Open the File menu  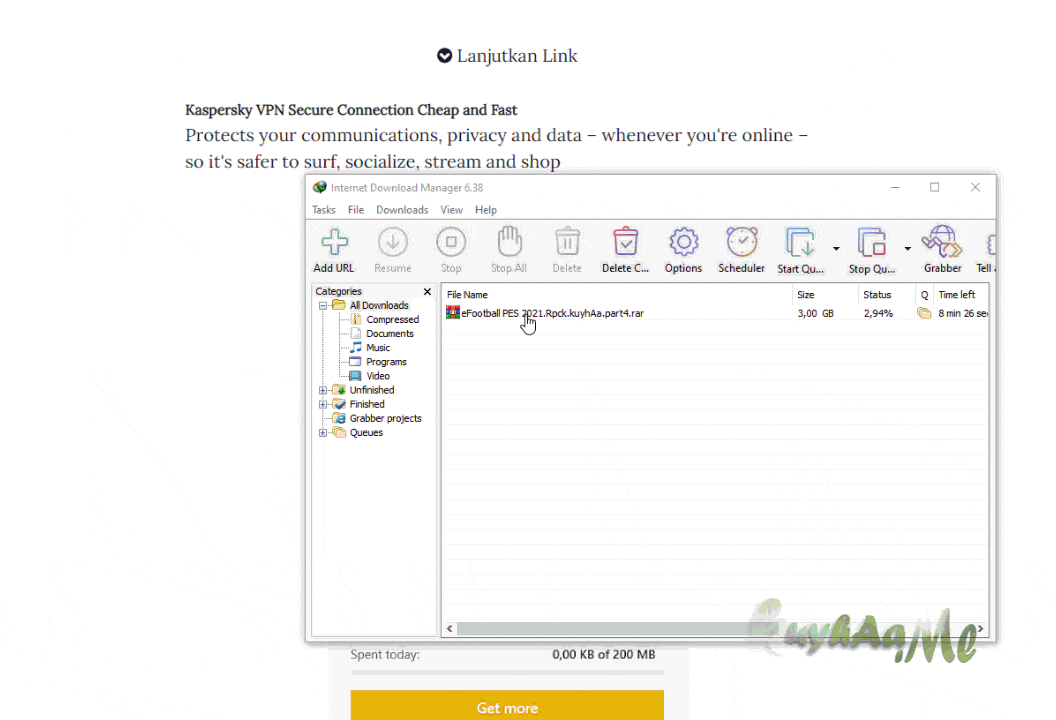click(x=356, y=209)
